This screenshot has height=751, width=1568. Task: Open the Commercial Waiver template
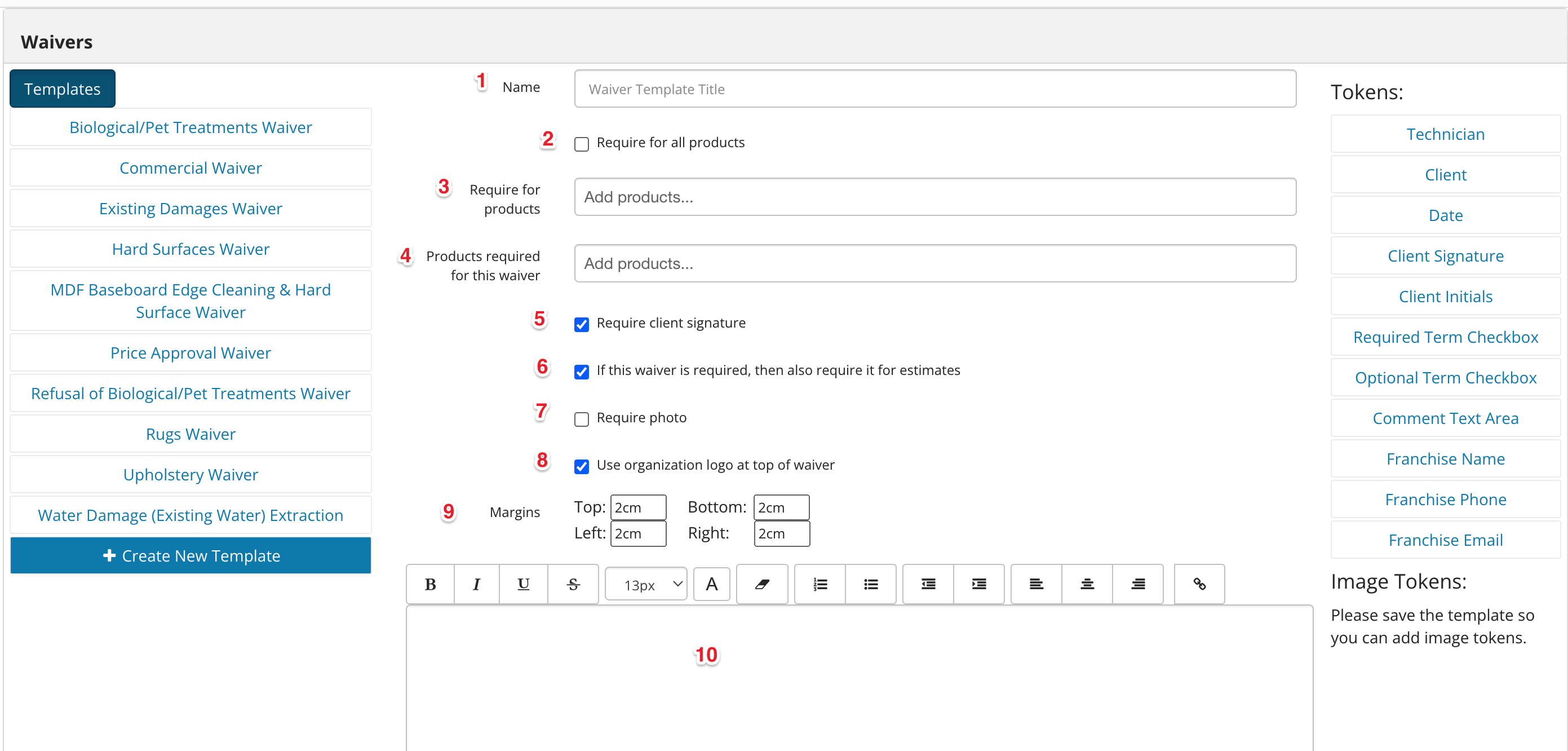191,167
